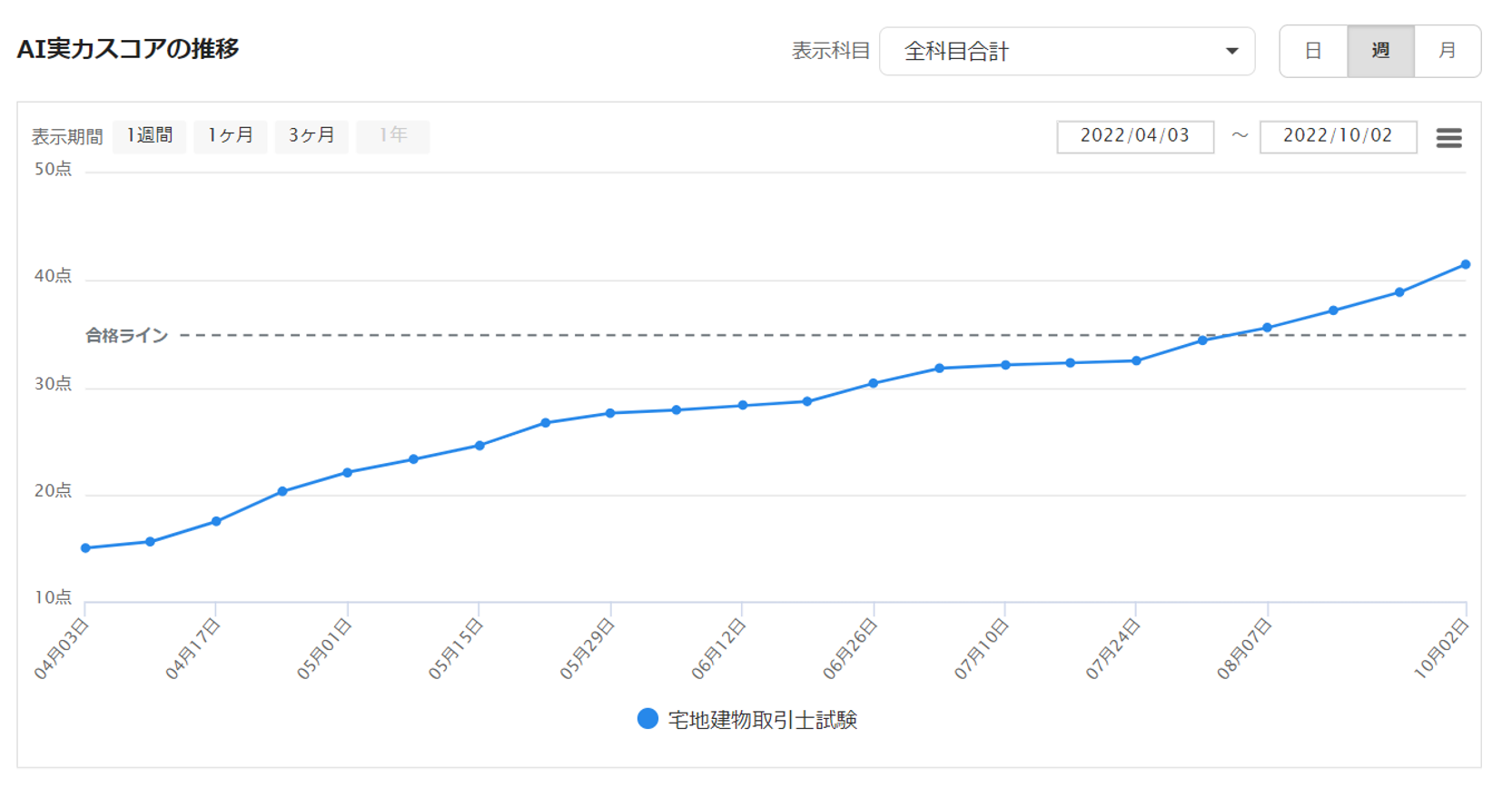Click the first data point on 04月03日

click(85, 548)
